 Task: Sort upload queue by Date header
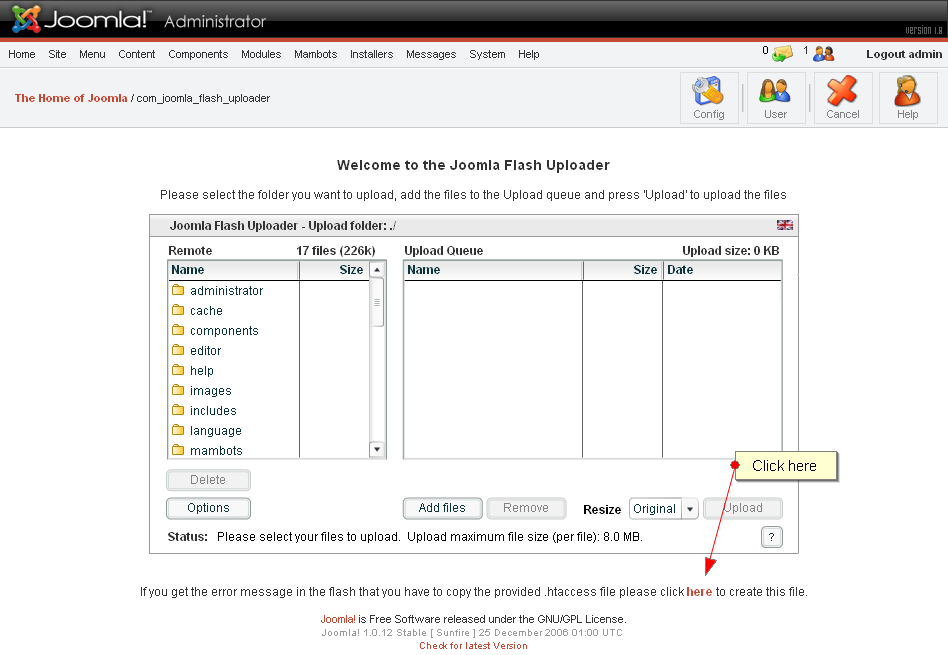(x=722, y=270)
